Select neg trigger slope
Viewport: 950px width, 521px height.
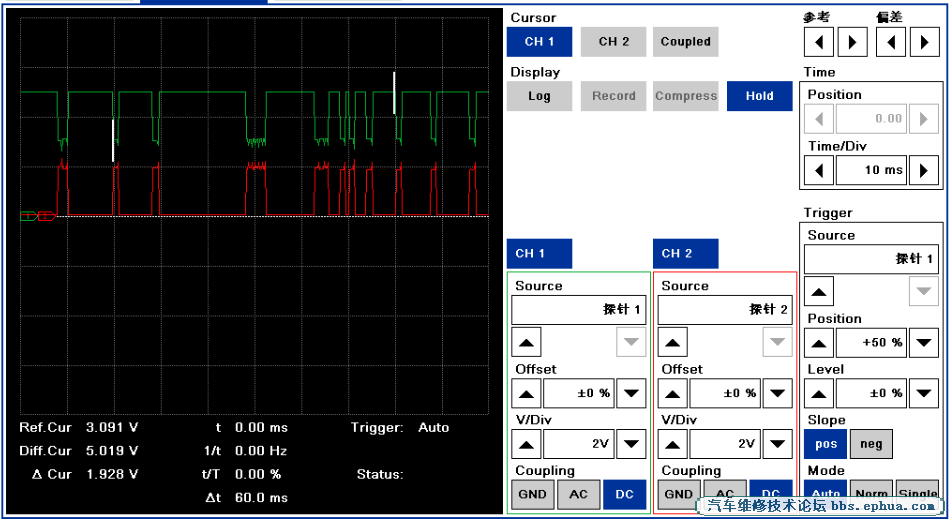tap(871, 444)
